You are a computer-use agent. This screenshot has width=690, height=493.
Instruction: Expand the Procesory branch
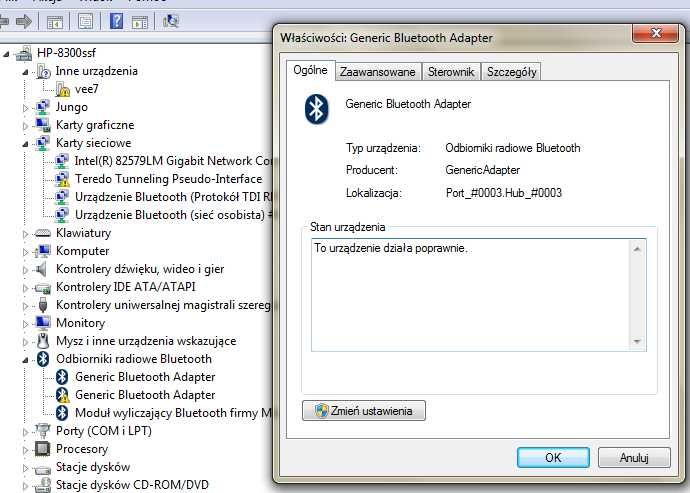click(25, 450)
